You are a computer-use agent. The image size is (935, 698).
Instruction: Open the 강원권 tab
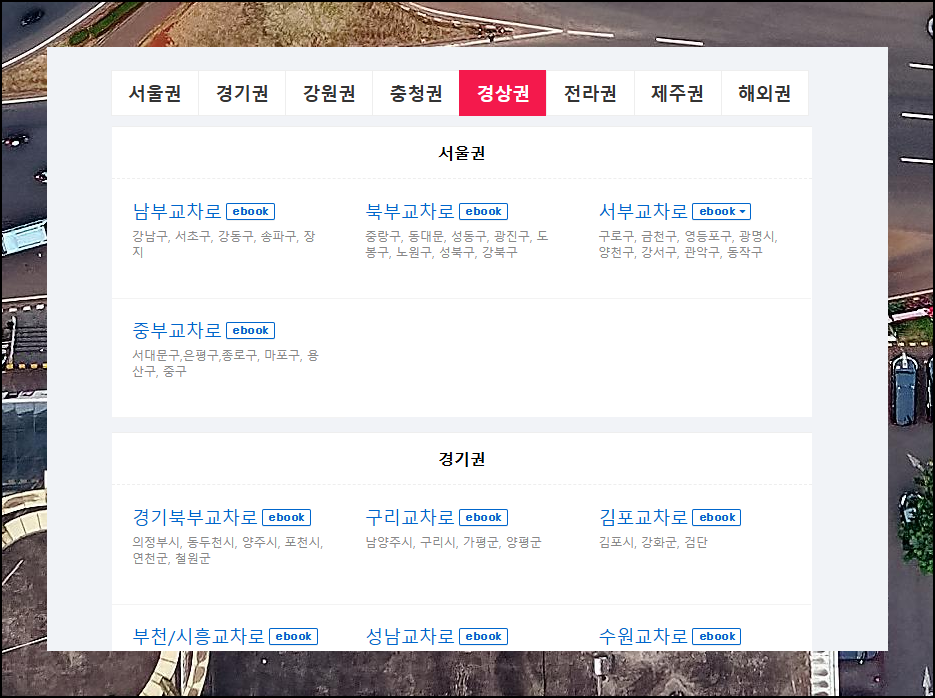pyautogui.click(x=329, y=93)
